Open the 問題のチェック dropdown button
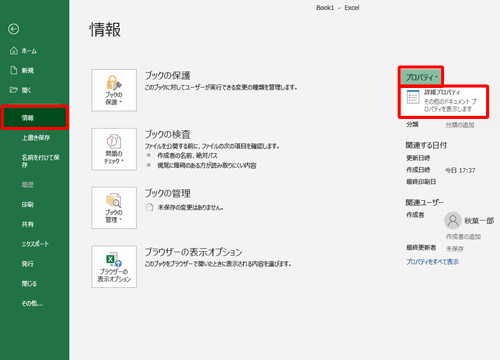Image resolution: width=500 pixels, height=360 pixels. (x=114, y=149)
